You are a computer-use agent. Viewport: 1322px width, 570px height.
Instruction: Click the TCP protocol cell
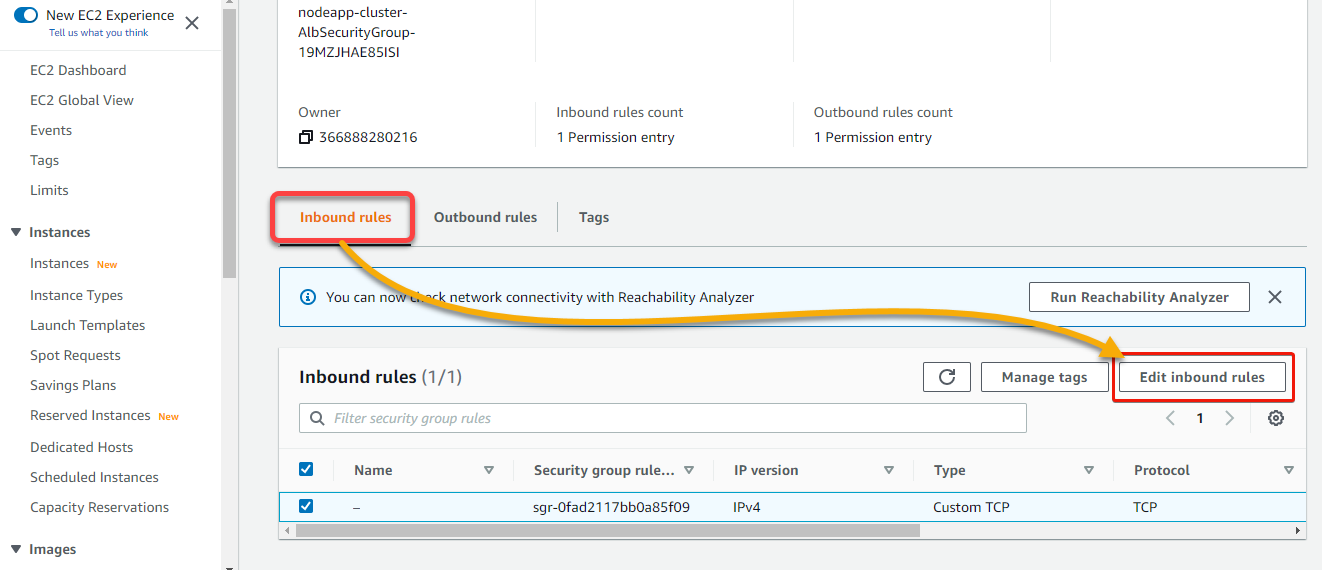pyautogui.click(x=1145, y=507)
